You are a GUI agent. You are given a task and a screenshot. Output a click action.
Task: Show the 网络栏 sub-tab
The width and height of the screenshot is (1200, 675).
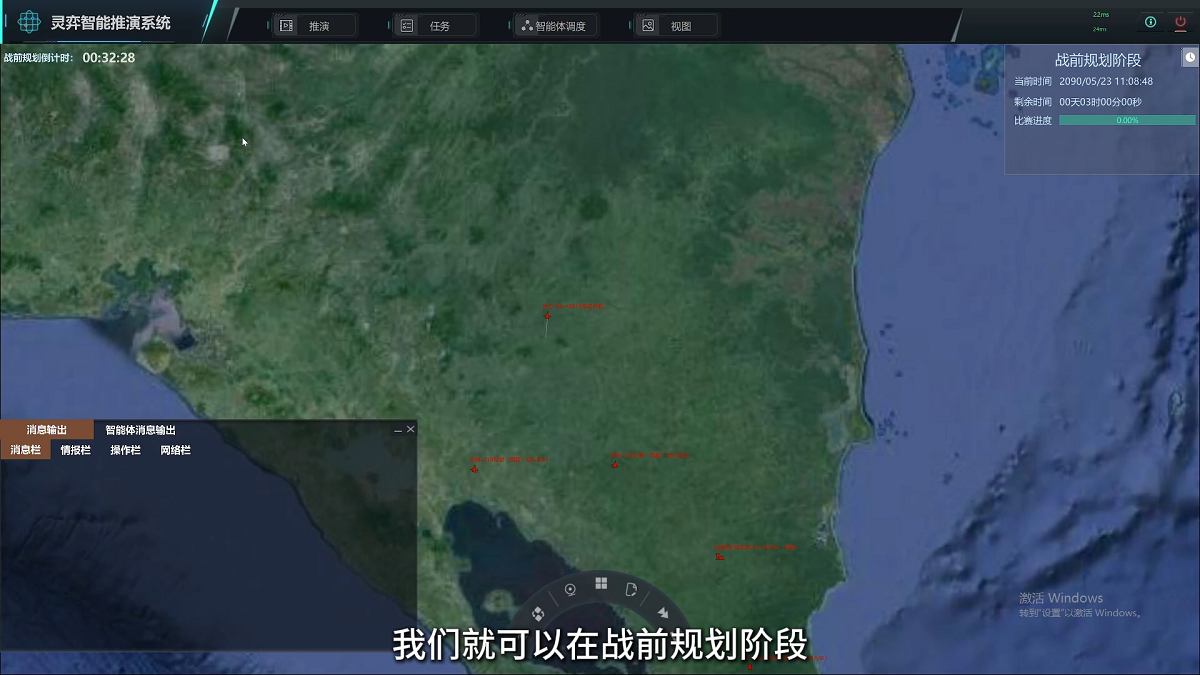tap(175, 450)
